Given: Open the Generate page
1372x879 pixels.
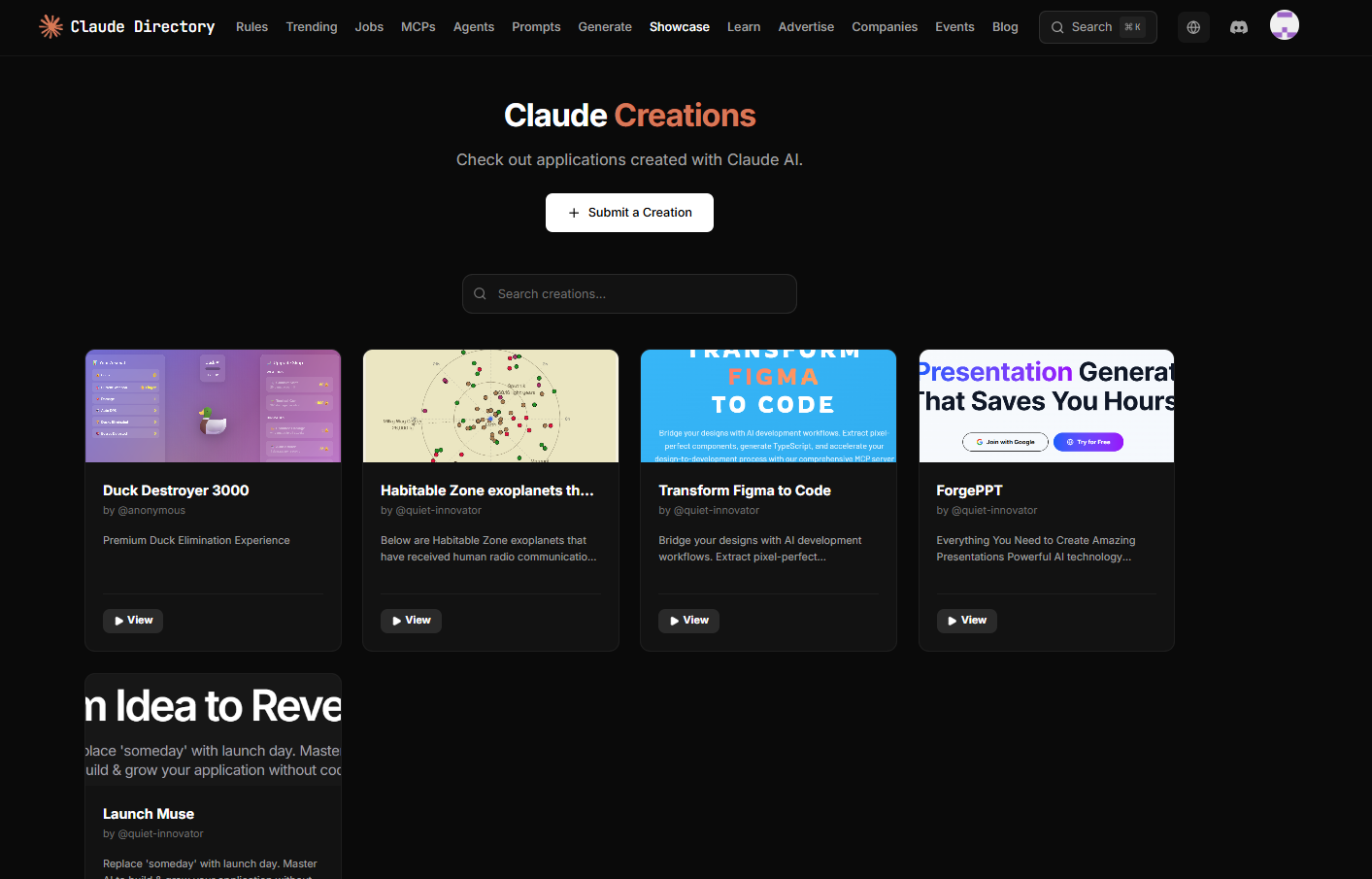Looking at the screenshot, I should point(605,27).
